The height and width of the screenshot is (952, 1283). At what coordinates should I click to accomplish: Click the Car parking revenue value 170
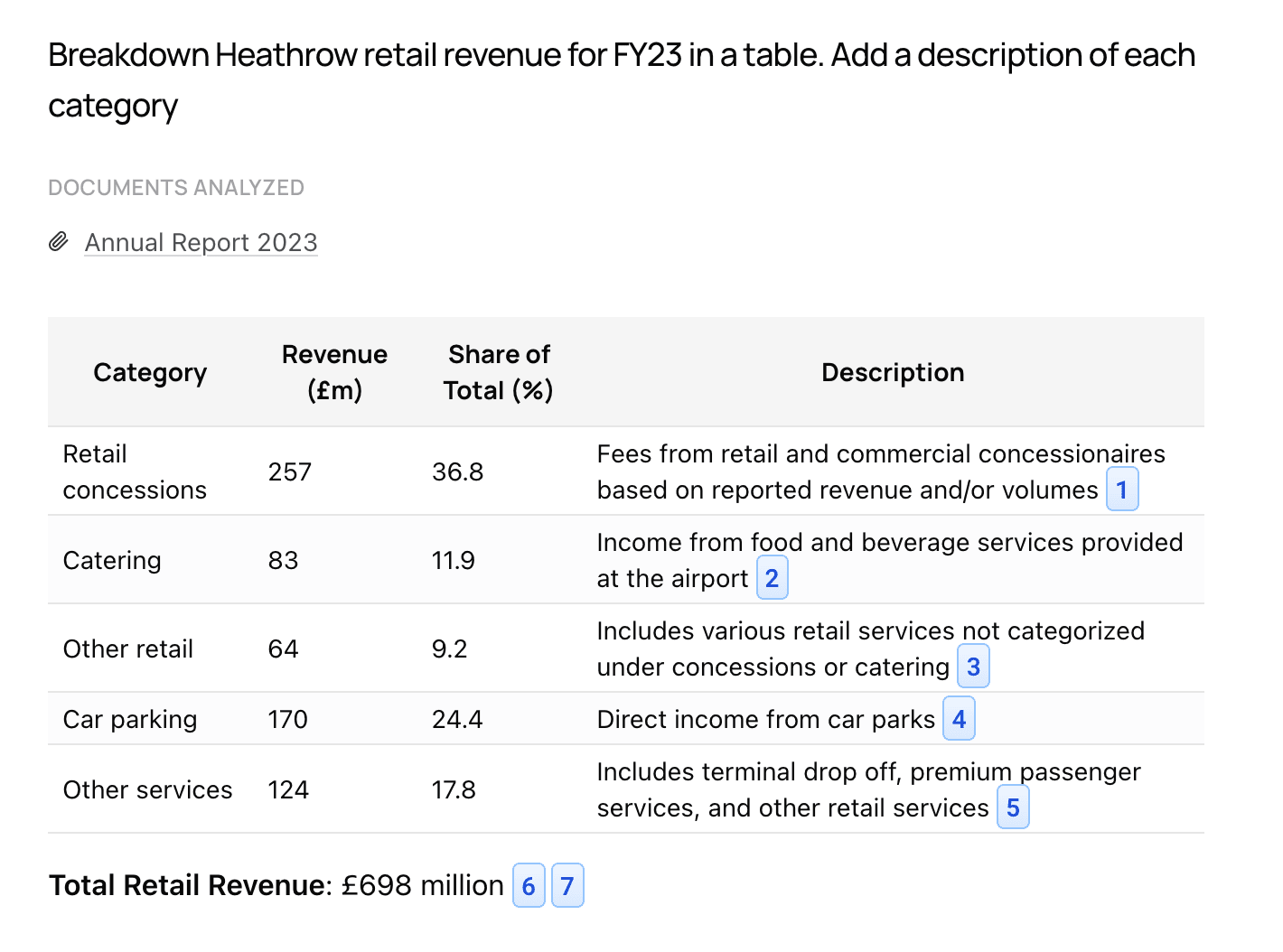click(x=288, y=719)
